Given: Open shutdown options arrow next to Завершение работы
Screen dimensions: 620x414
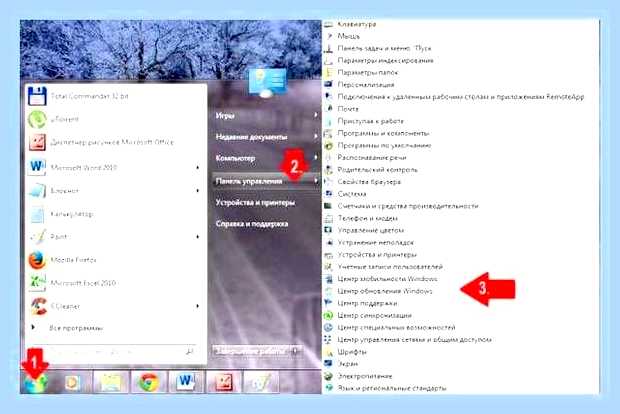Looking at the screenshot, I should [296, 351].
